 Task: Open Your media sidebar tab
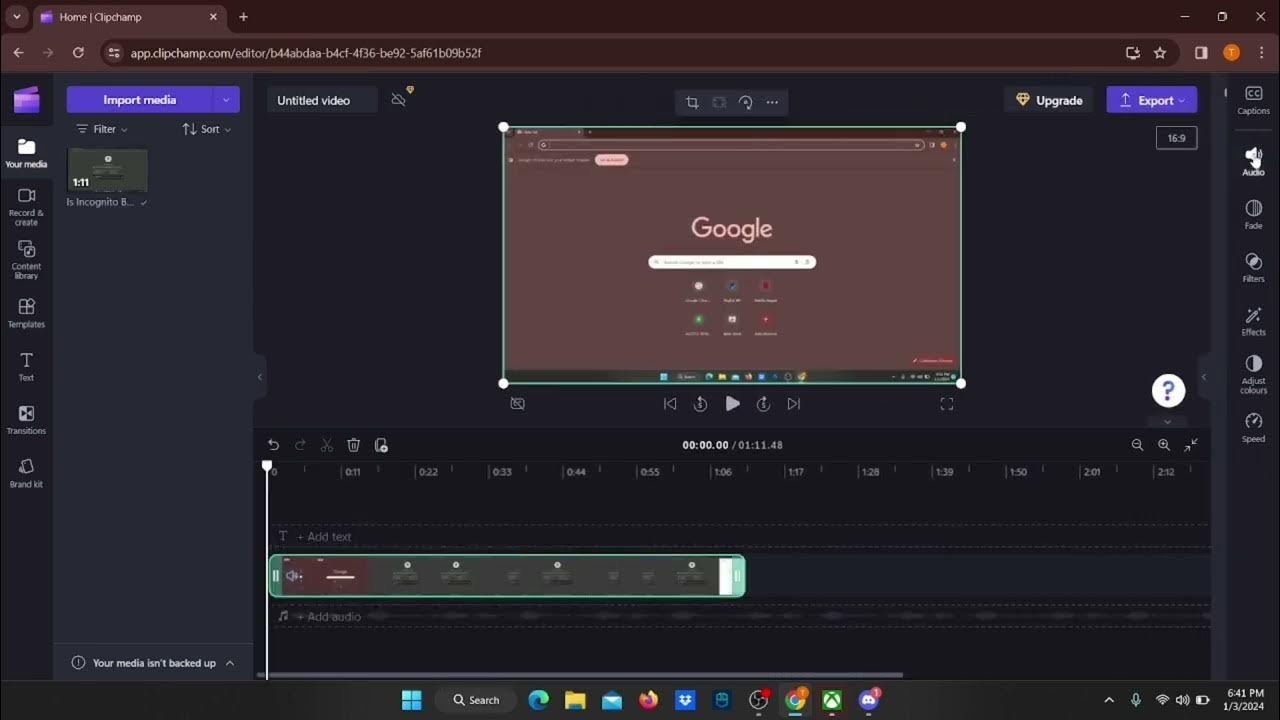(26, 153)
